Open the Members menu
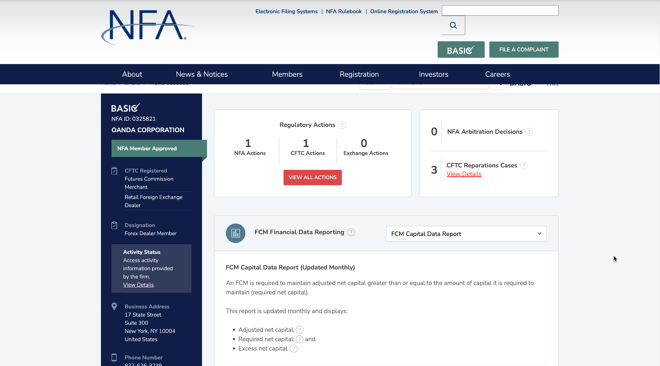Viewport: 660px width, 366px height. (287, 74)
